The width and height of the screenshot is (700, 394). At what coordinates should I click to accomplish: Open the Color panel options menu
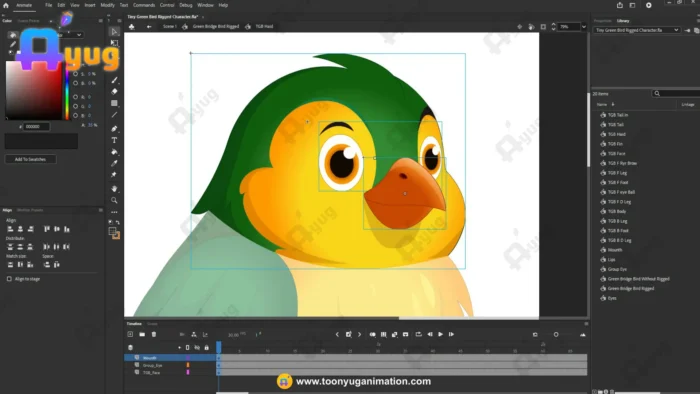point(100,21)
